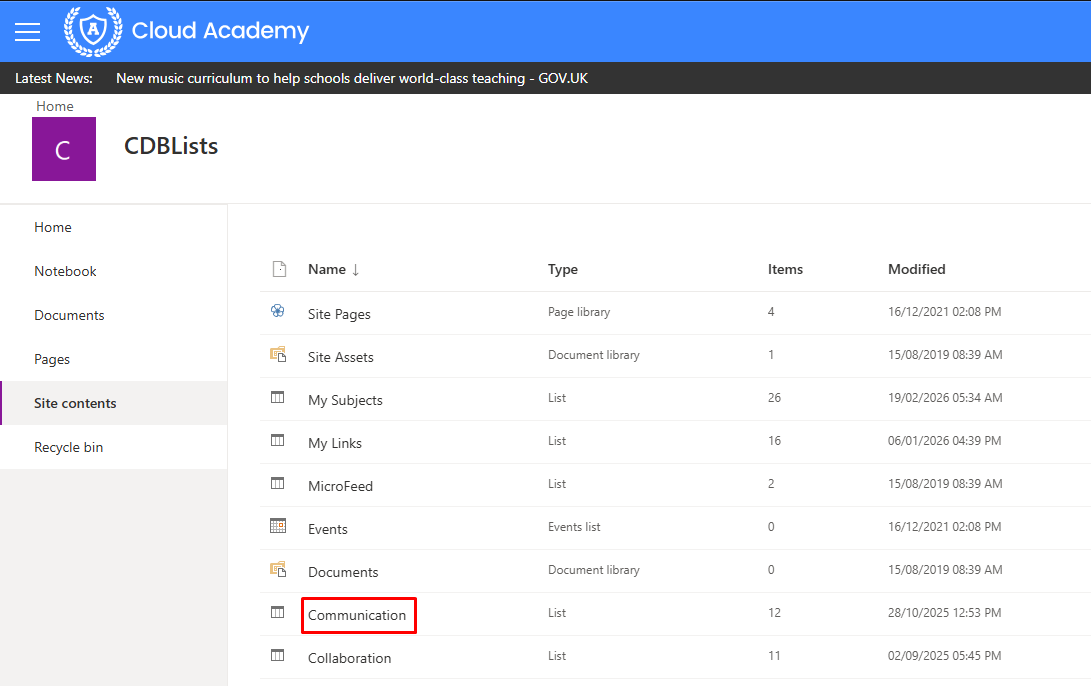
Task: Open the hamburger navigation menu
Action: 27,32
